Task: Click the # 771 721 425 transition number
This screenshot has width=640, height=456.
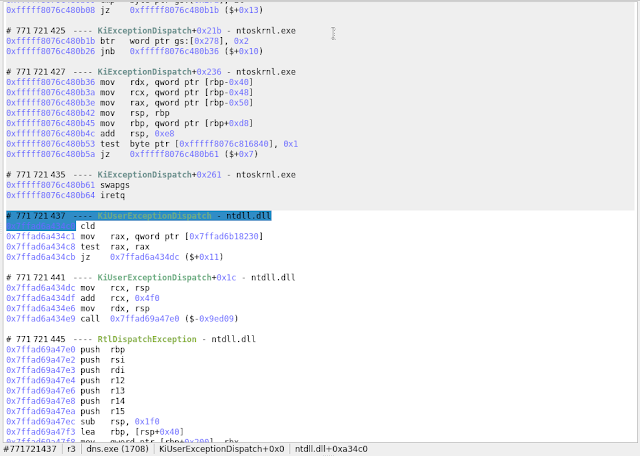Action: click(36, 31)
